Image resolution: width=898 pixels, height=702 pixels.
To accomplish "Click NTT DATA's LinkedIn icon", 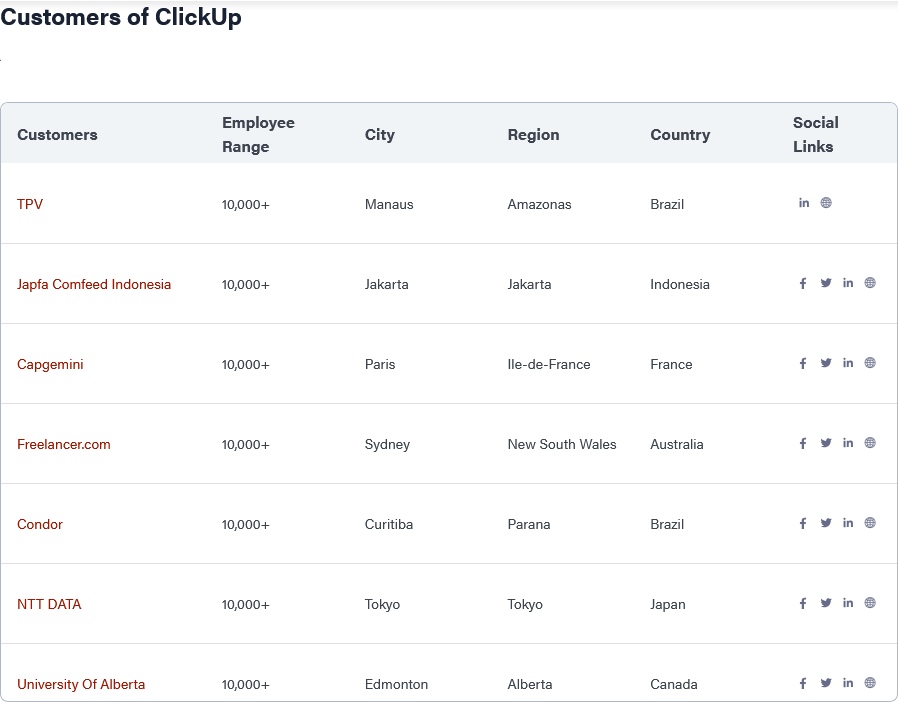I will tap(848, 603).
